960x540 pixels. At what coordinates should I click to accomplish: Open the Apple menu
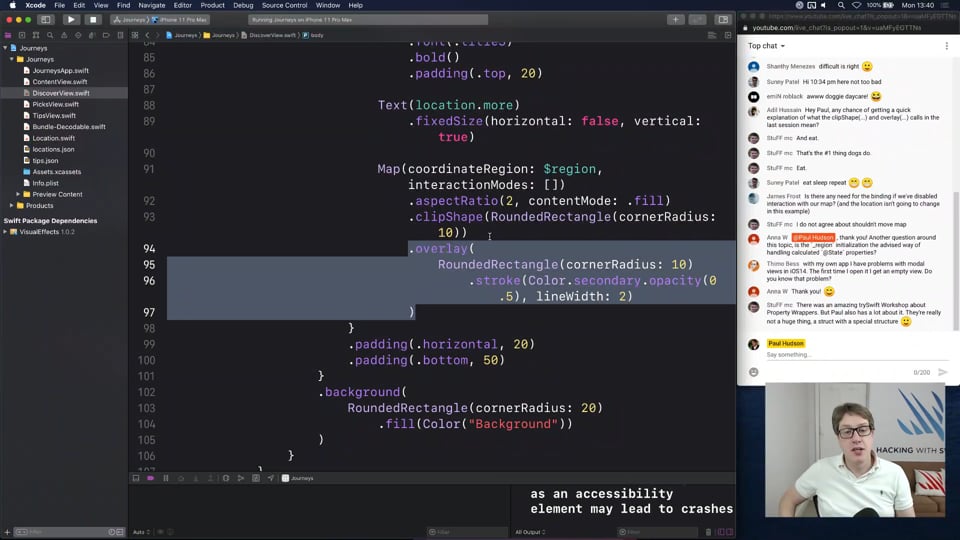tap(12, 5)
